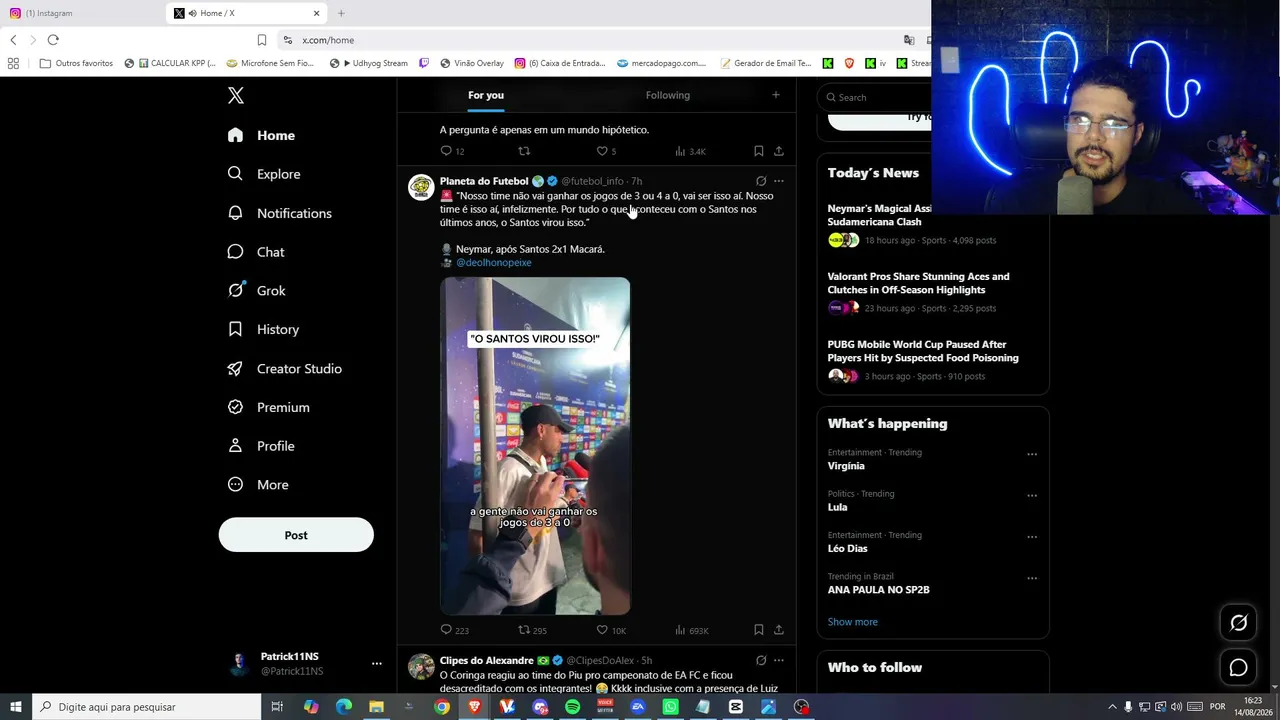Click the plus icon beside Following tab
The width and height of the screenshot is (1280, 720).
click(x=776, y=95)
